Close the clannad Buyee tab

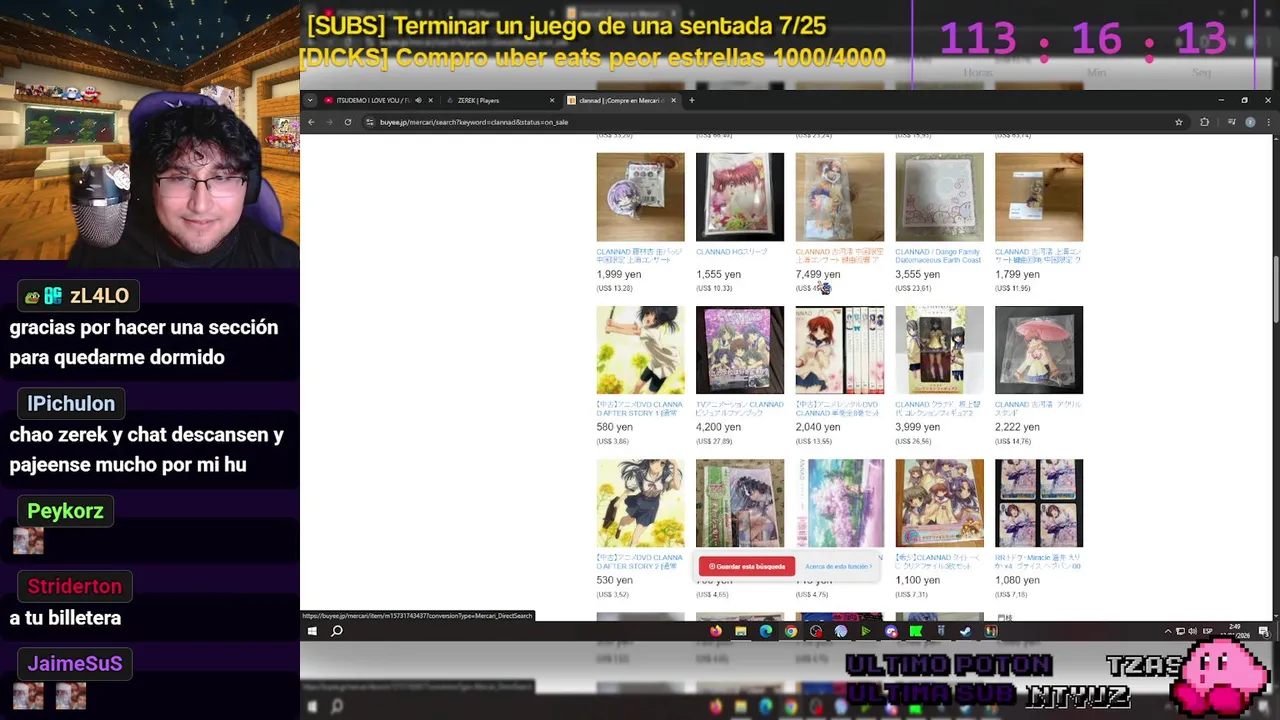(x=673, y=100)
